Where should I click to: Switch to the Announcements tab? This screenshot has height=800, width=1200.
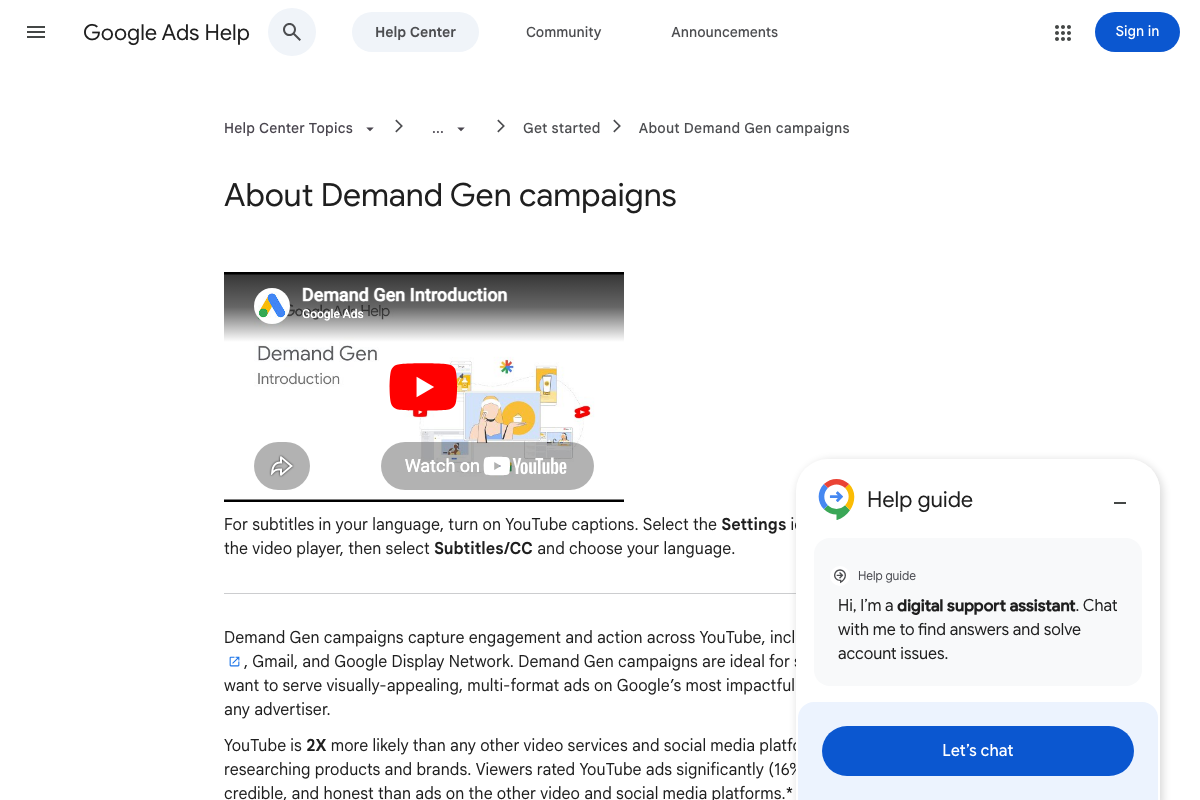click(x=725, y=32)
